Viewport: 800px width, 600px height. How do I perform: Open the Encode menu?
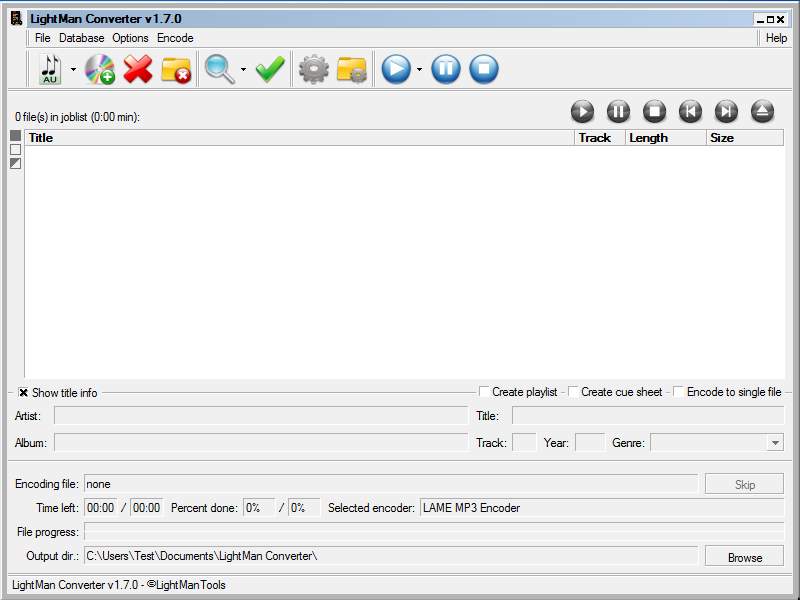(175, 38)
